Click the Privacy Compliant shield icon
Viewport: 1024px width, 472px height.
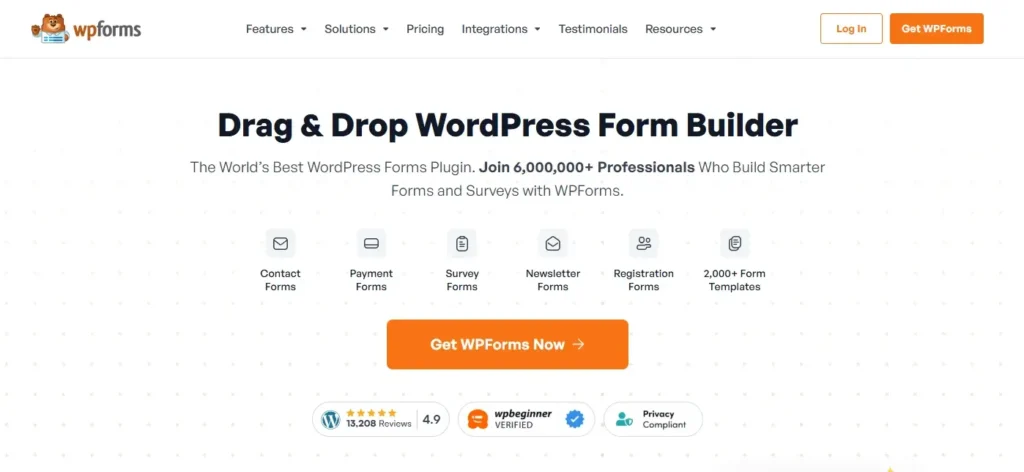coord(624,419)
